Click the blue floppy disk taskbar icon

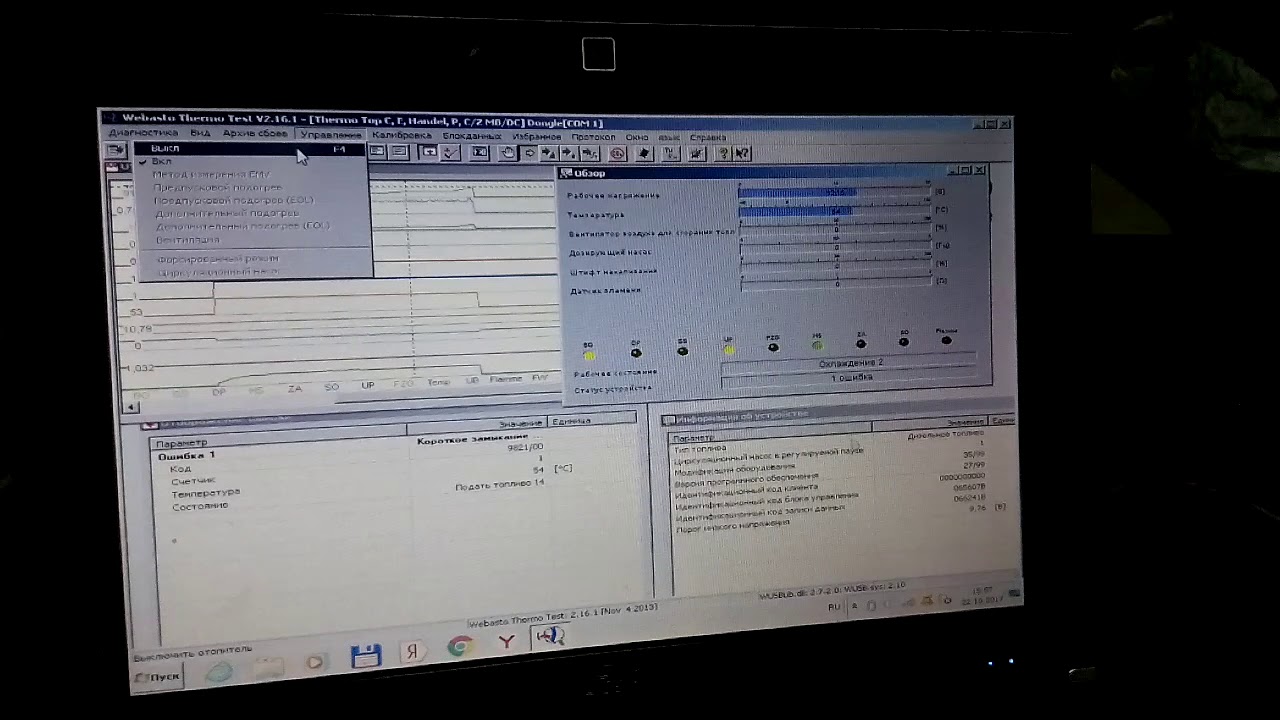click(x=366, y=656)
